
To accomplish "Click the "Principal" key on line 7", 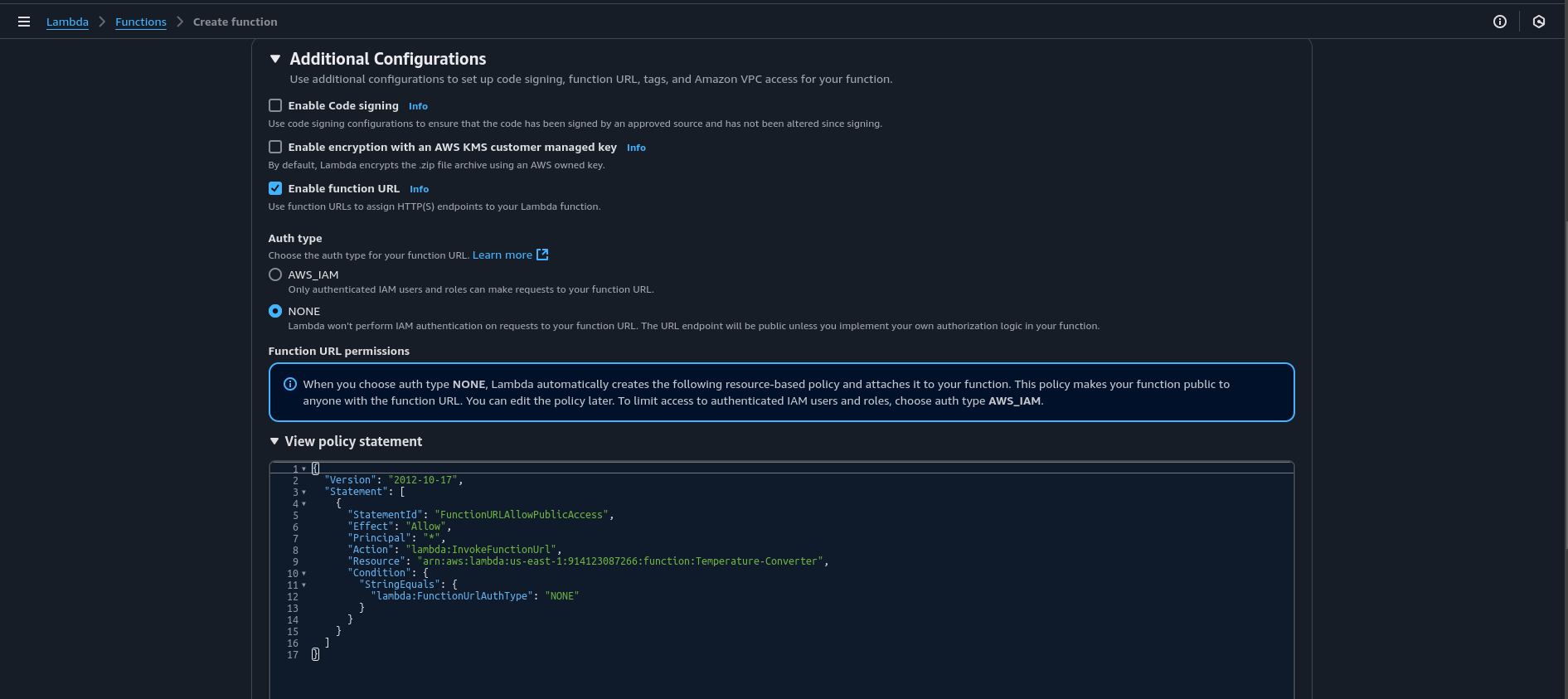I will click(379, 538).
